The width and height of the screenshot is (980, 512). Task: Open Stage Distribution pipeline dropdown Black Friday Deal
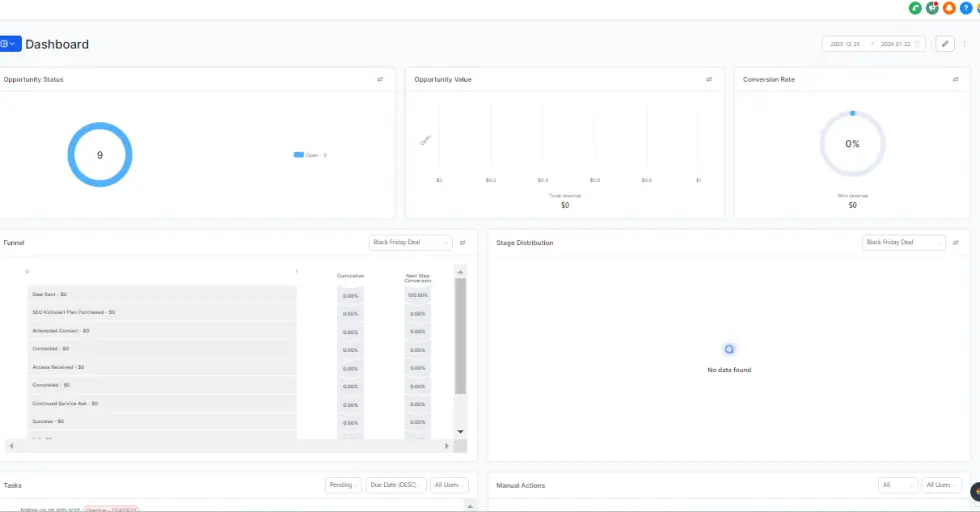(904, 243)
